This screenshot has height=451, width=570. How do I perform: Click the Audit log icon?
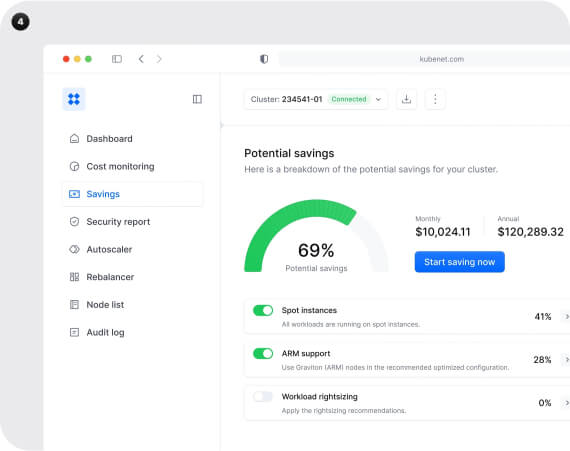click(74, 332)
